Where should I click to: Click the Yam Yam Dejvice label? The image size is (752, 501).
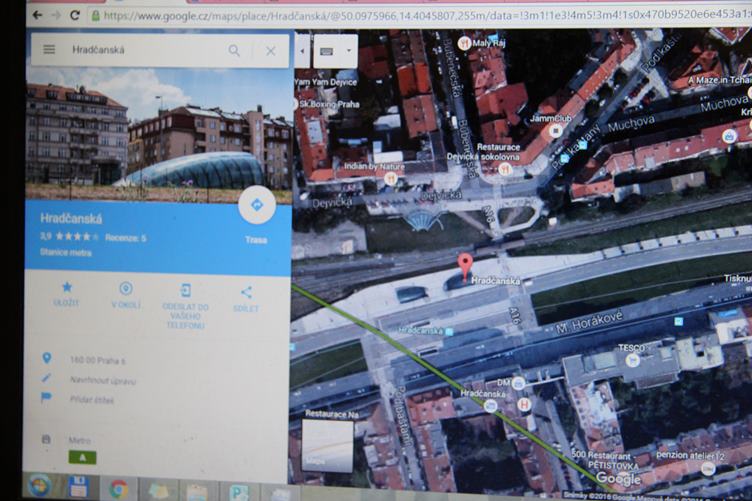coord(326,82)
